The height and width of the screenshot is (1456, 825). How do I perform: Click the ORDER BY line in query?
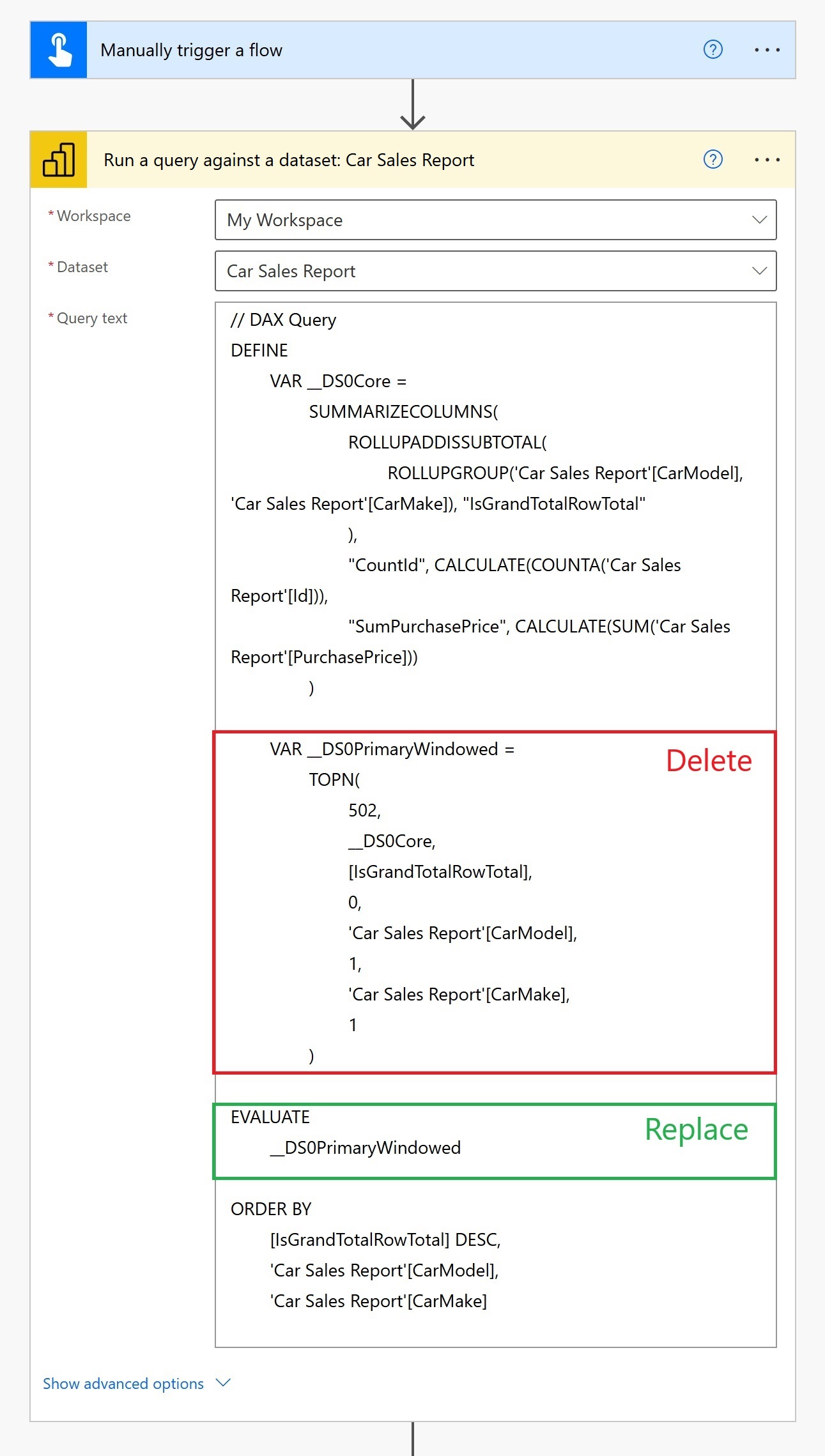tap(271, 1209)
